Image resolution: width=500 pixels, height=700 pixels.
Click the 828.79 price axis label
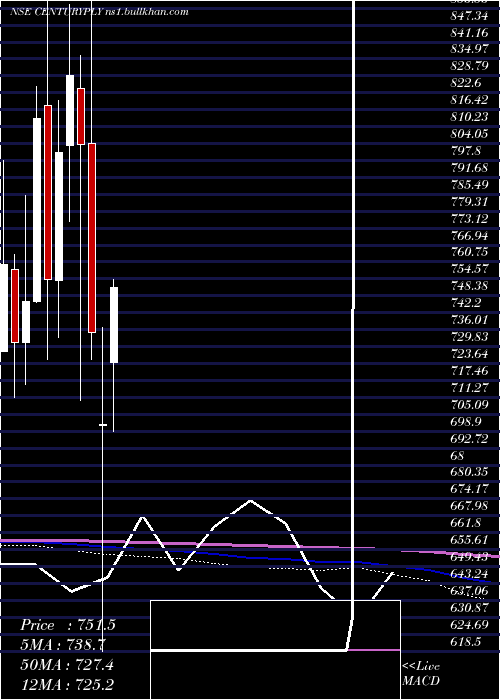click(x=469, y=67)
